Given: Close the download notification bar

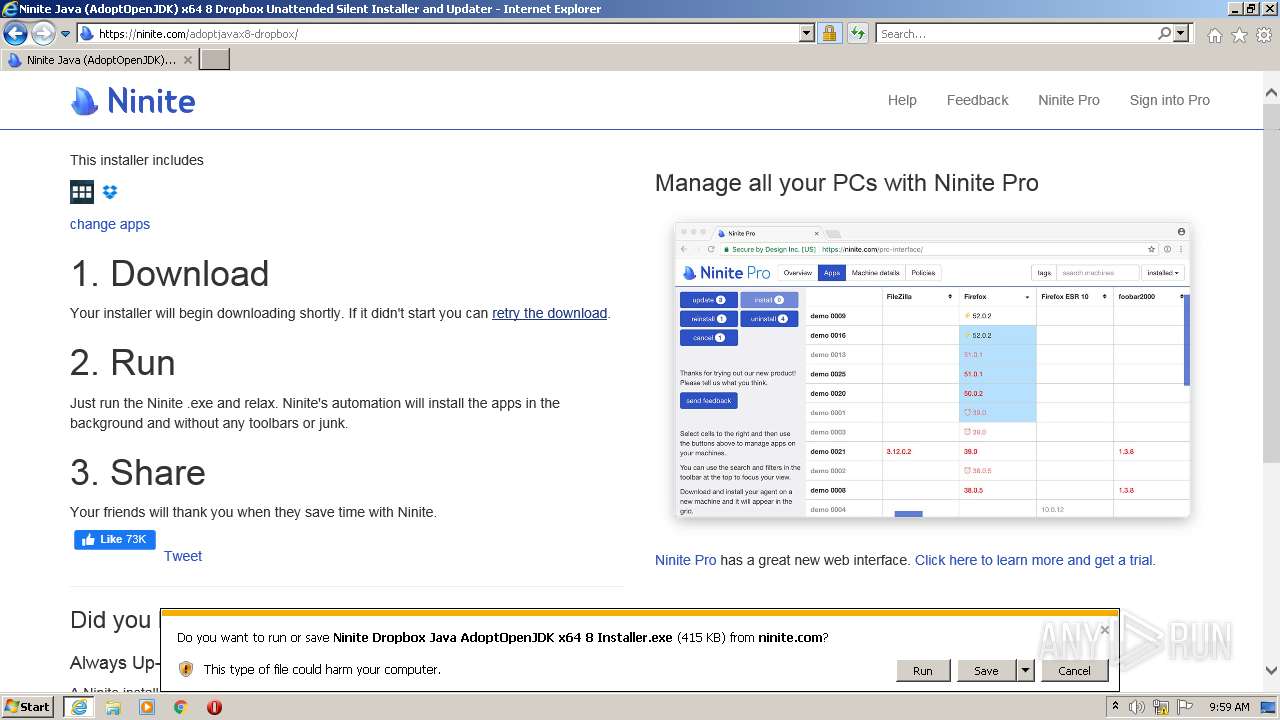Looking at the screenshot, I should [x=1104, y=630].
